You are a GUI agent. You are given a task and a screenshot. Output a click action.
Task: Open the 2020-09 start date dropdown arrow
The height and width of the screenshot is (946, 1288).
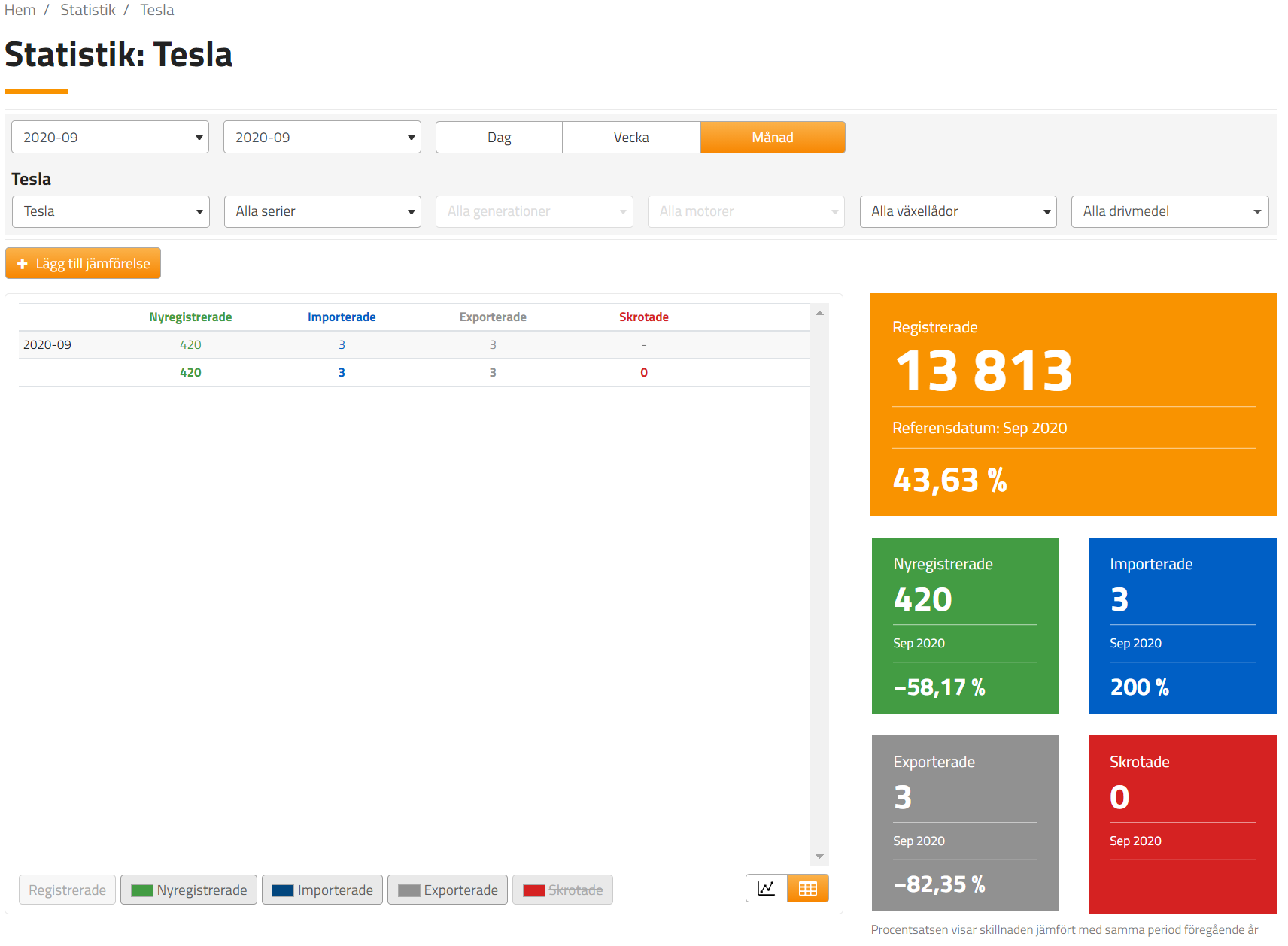[198, 137]
